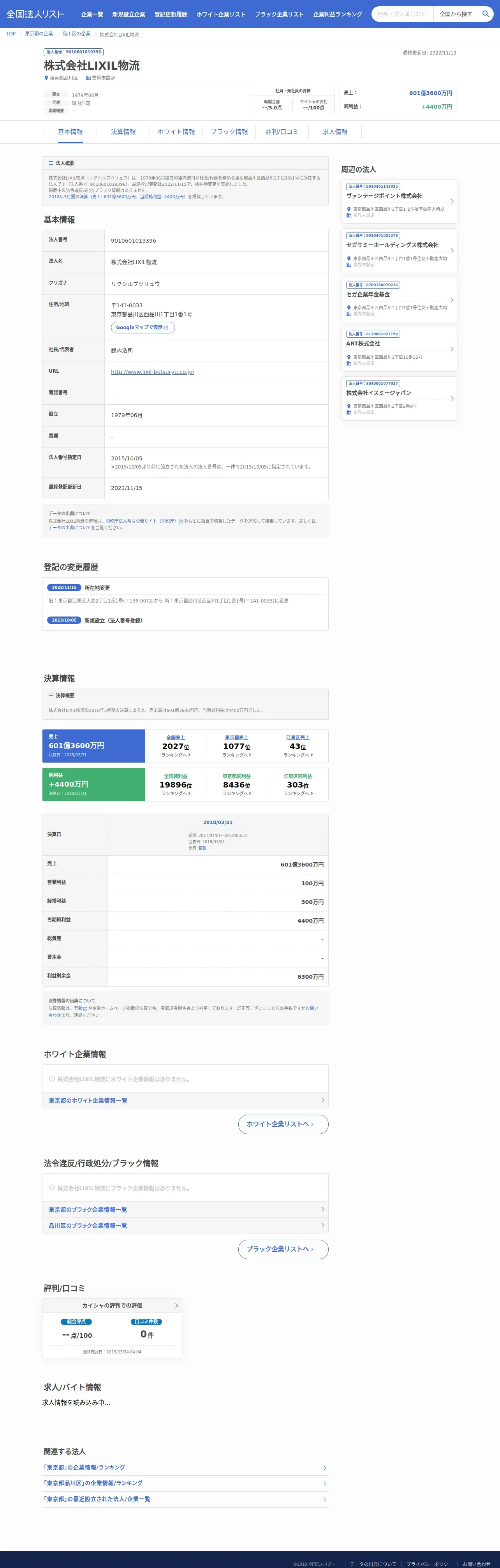Open the 東京都のホワイト企業情報一覧 row

(185, 1101)
